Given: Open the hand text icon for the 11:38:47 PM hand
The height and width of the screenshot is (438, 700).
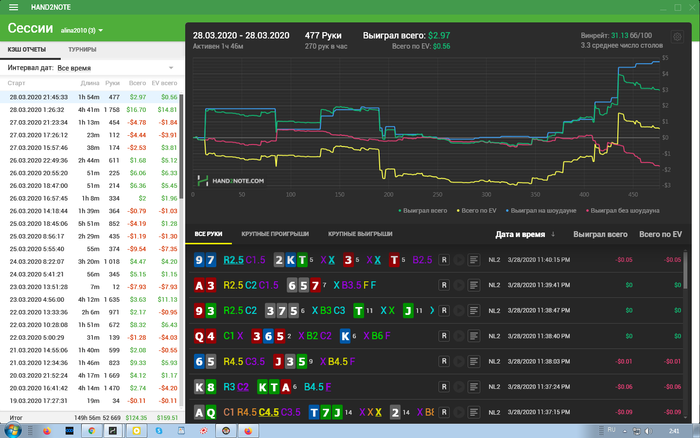Looking at the screenshot, I should [474, 310].
